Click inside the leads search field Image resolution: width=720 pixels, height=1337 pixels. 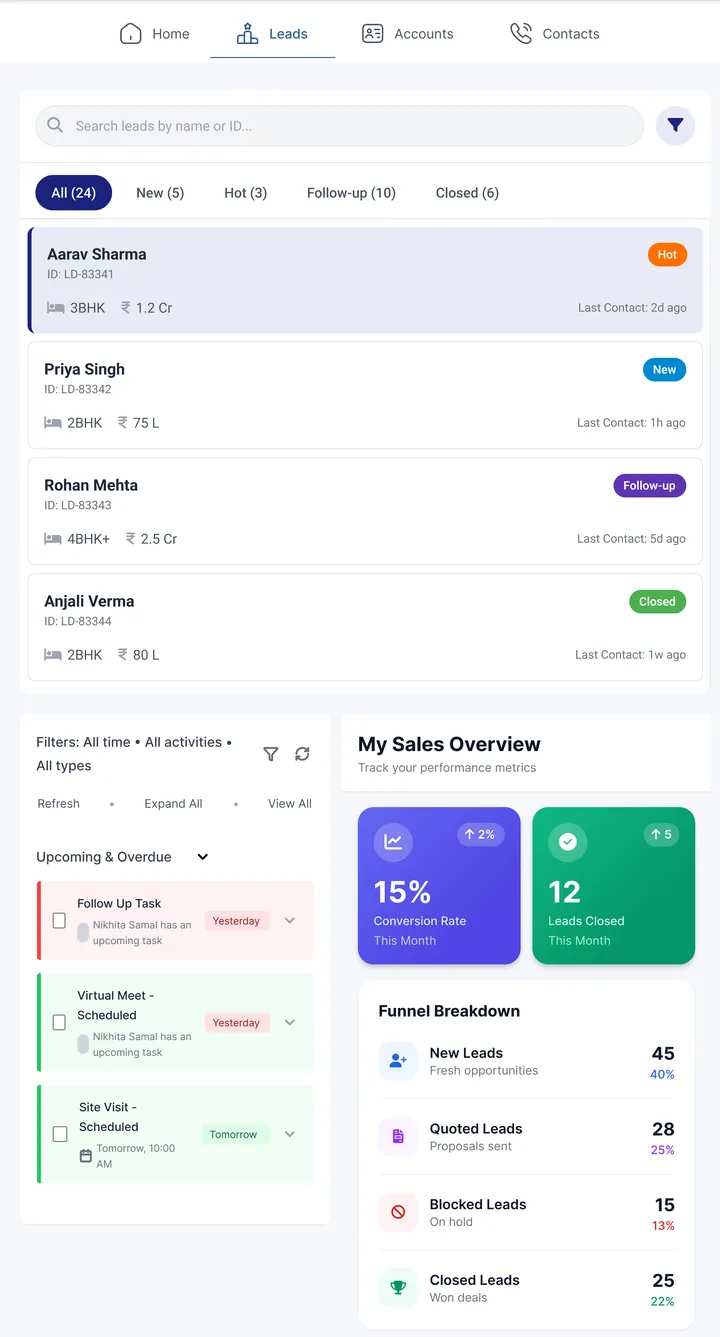coord(340,126)
